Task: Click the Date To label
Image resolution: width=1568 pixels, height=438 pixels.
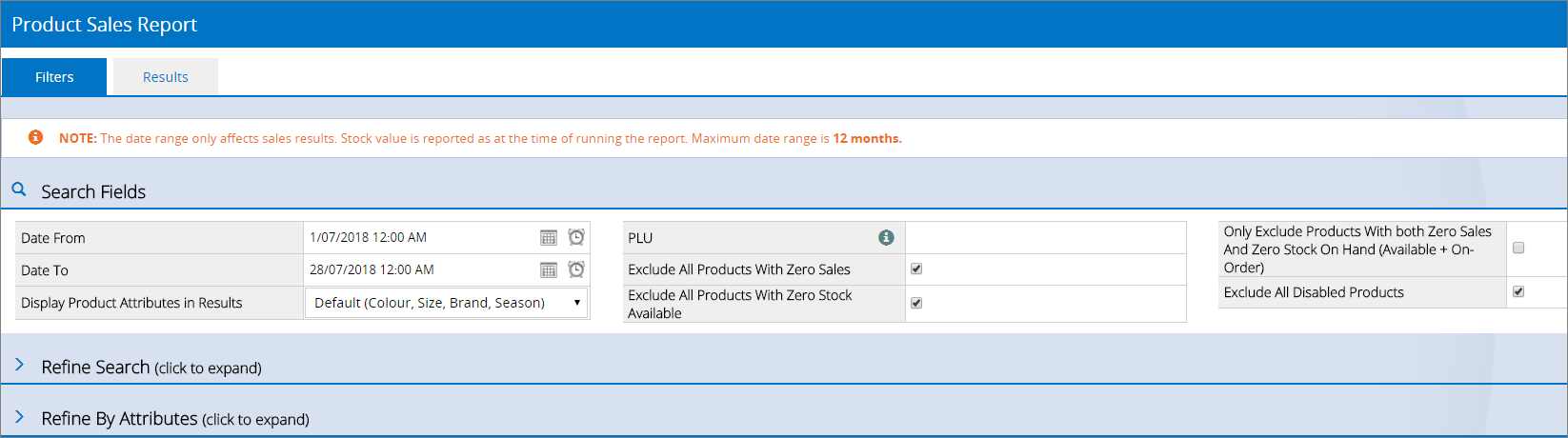Action: 45,270
